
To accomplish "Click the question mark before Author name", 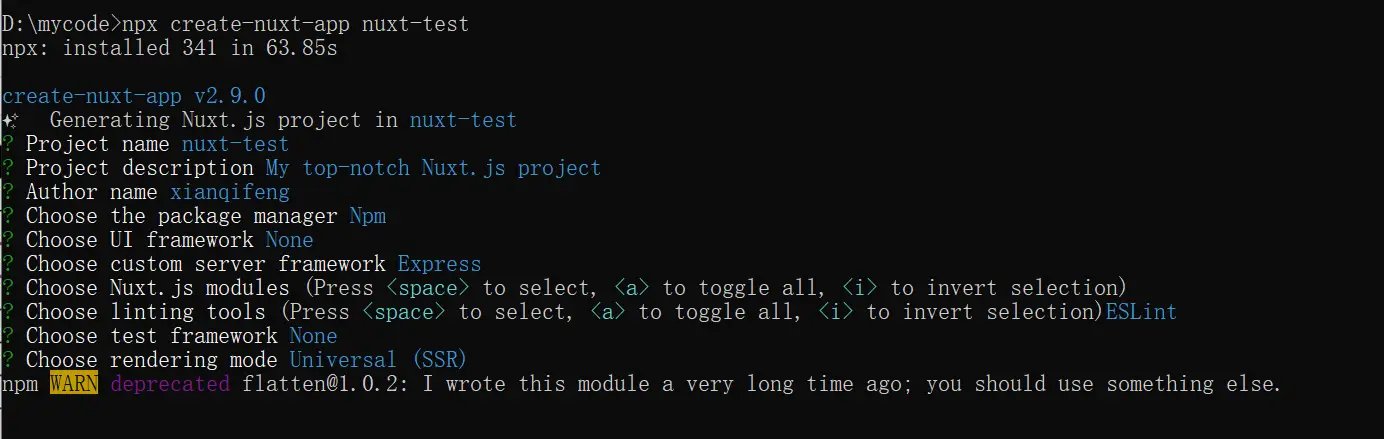I will click(7, 192).
